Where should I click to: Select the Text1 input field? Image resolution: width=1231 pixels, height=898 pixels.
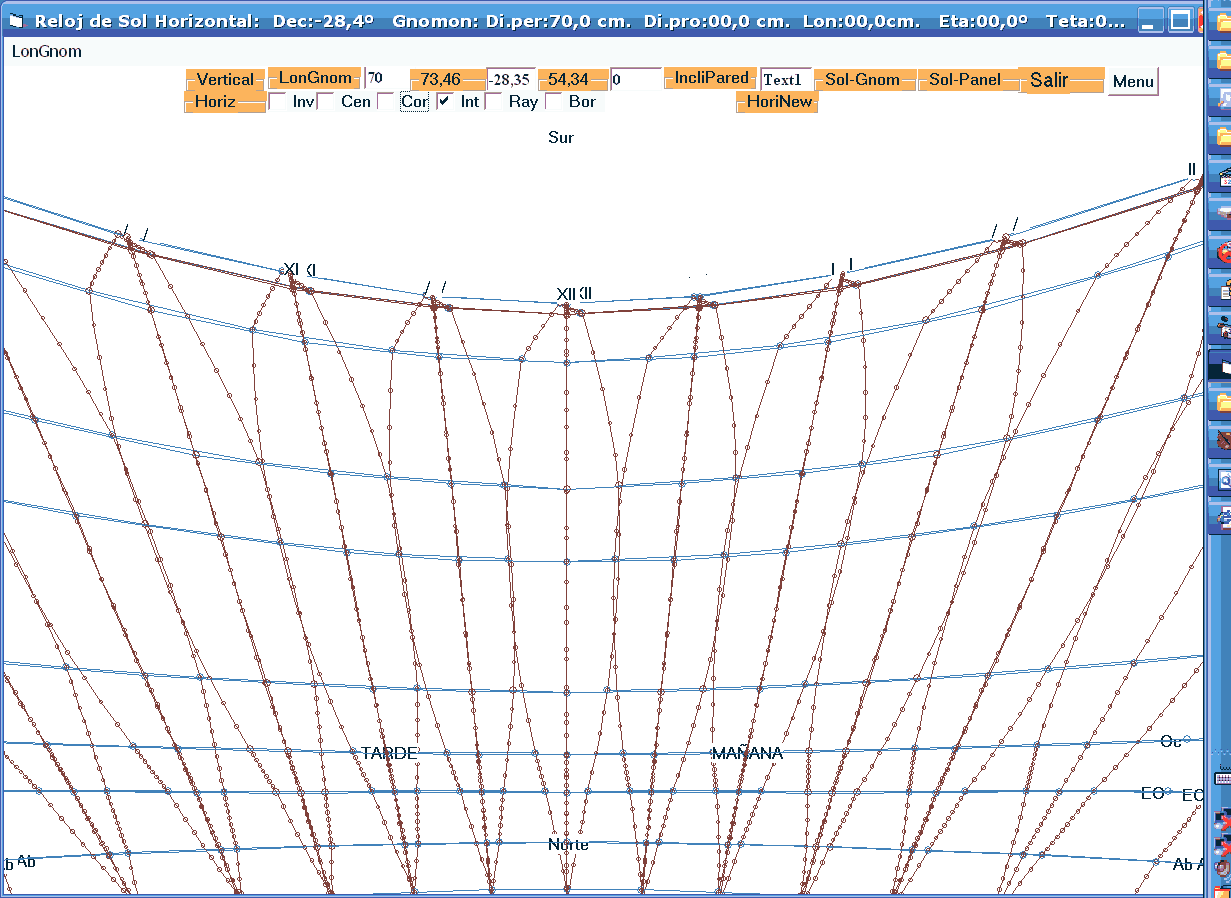point(785,80)
